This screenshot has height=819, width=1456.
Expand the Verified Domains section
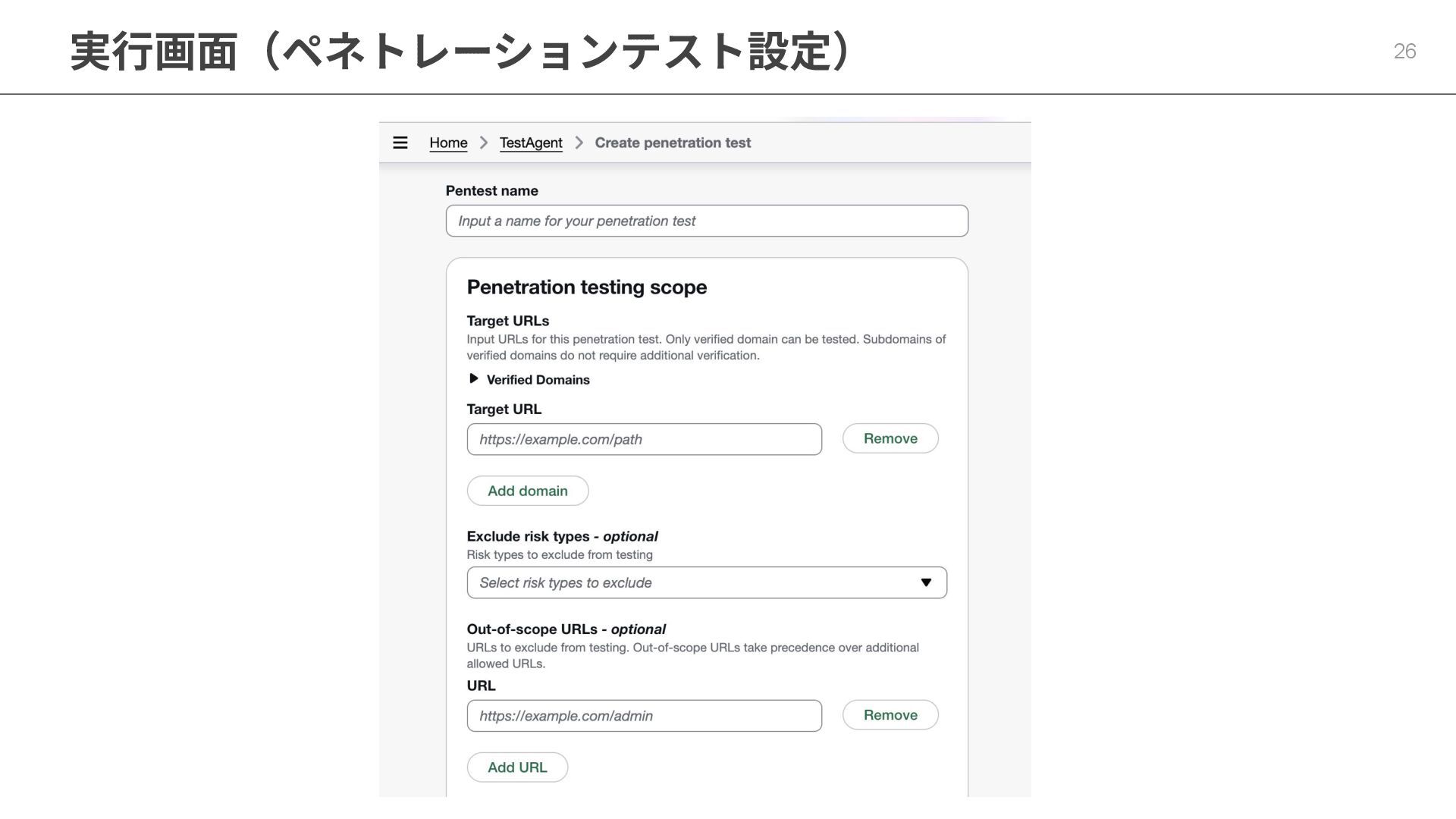coord(474,378)
